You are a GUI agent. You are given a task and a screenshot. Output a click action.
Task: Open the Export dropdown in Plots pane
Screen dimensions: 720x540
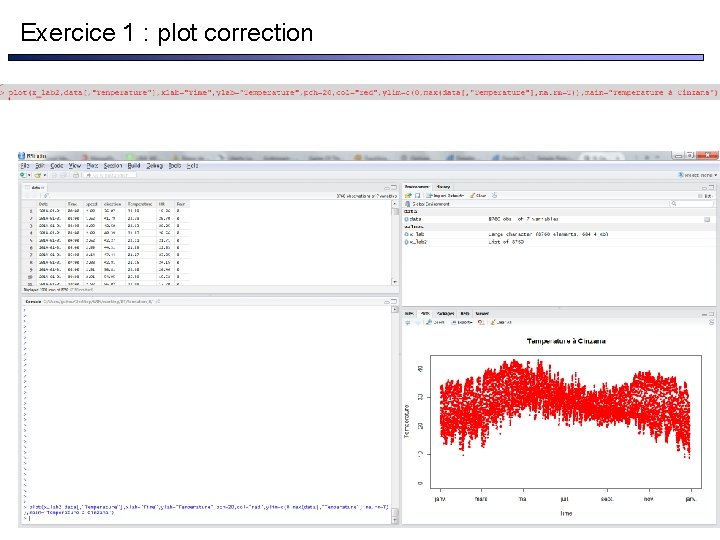click(x=462, y=322)
